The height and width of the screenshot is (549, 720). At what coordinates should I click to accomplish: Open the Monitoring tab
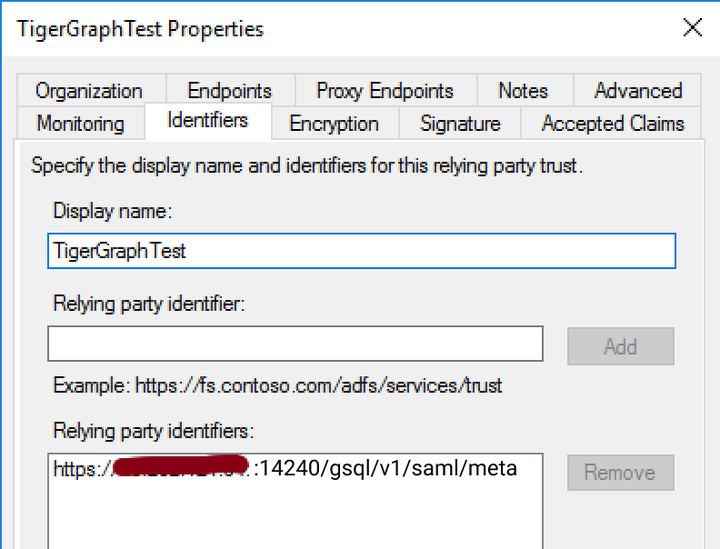click(81, 123)
